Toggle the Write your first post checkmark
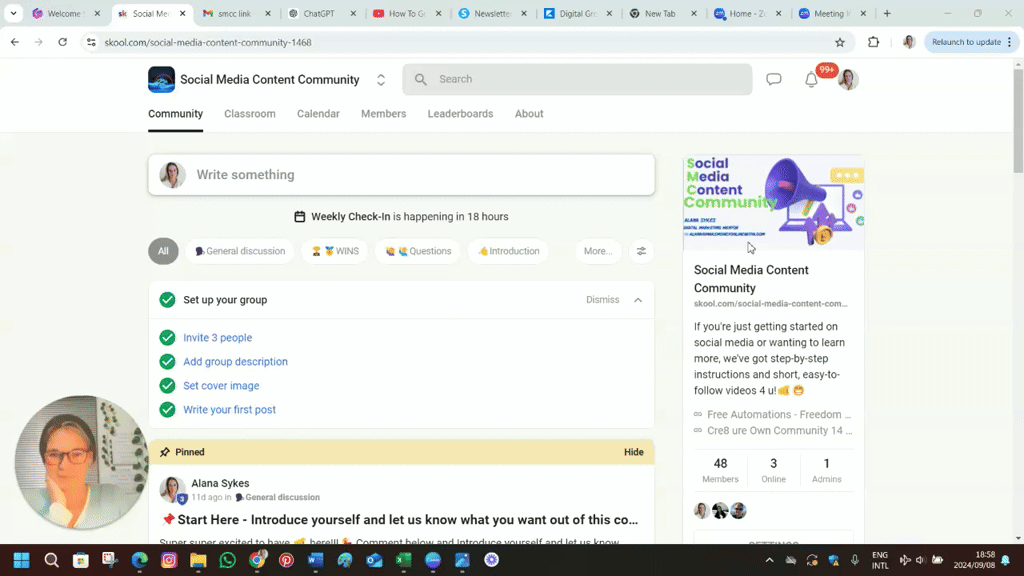The image size is (1024, 576). click(x=167, y=409)
